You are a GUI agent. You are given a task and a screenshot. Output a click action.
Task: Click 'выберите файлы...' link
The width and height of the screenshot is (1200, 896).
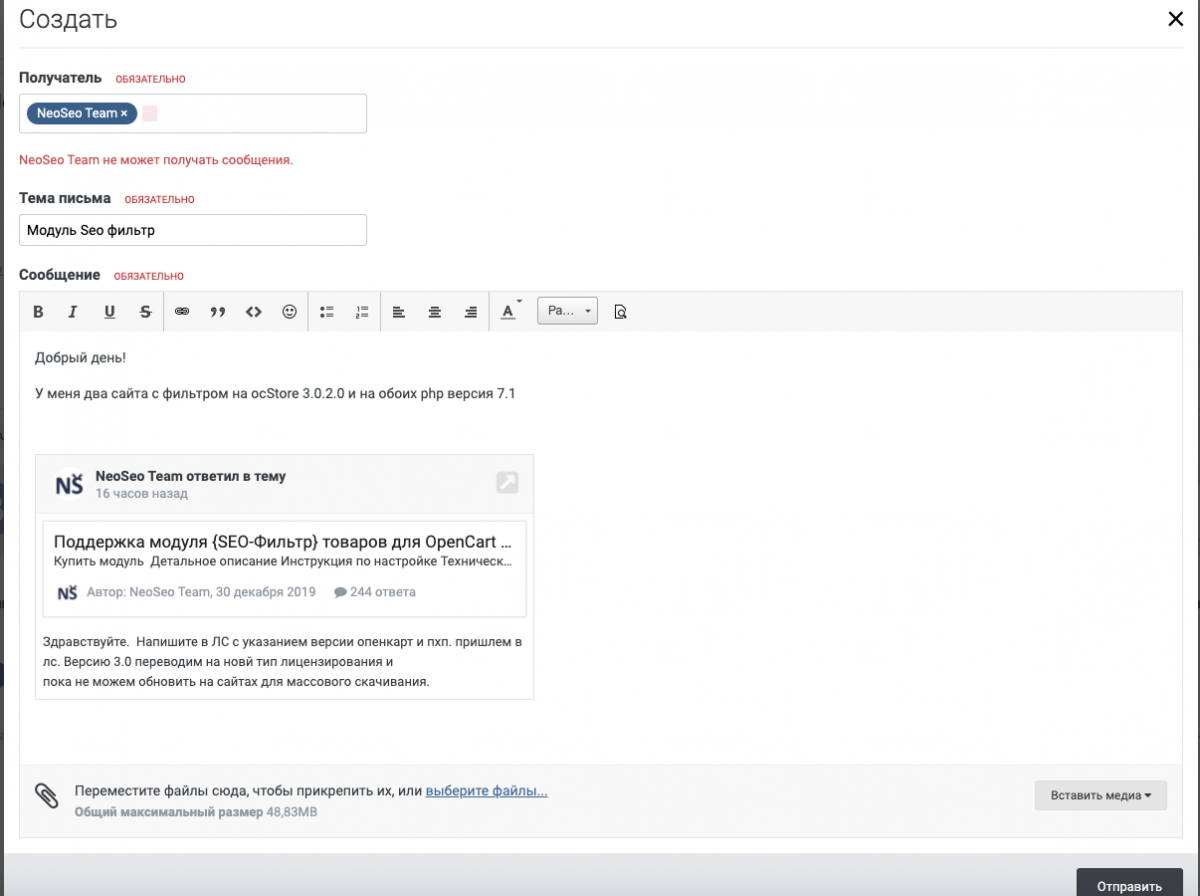coord(486,791)
